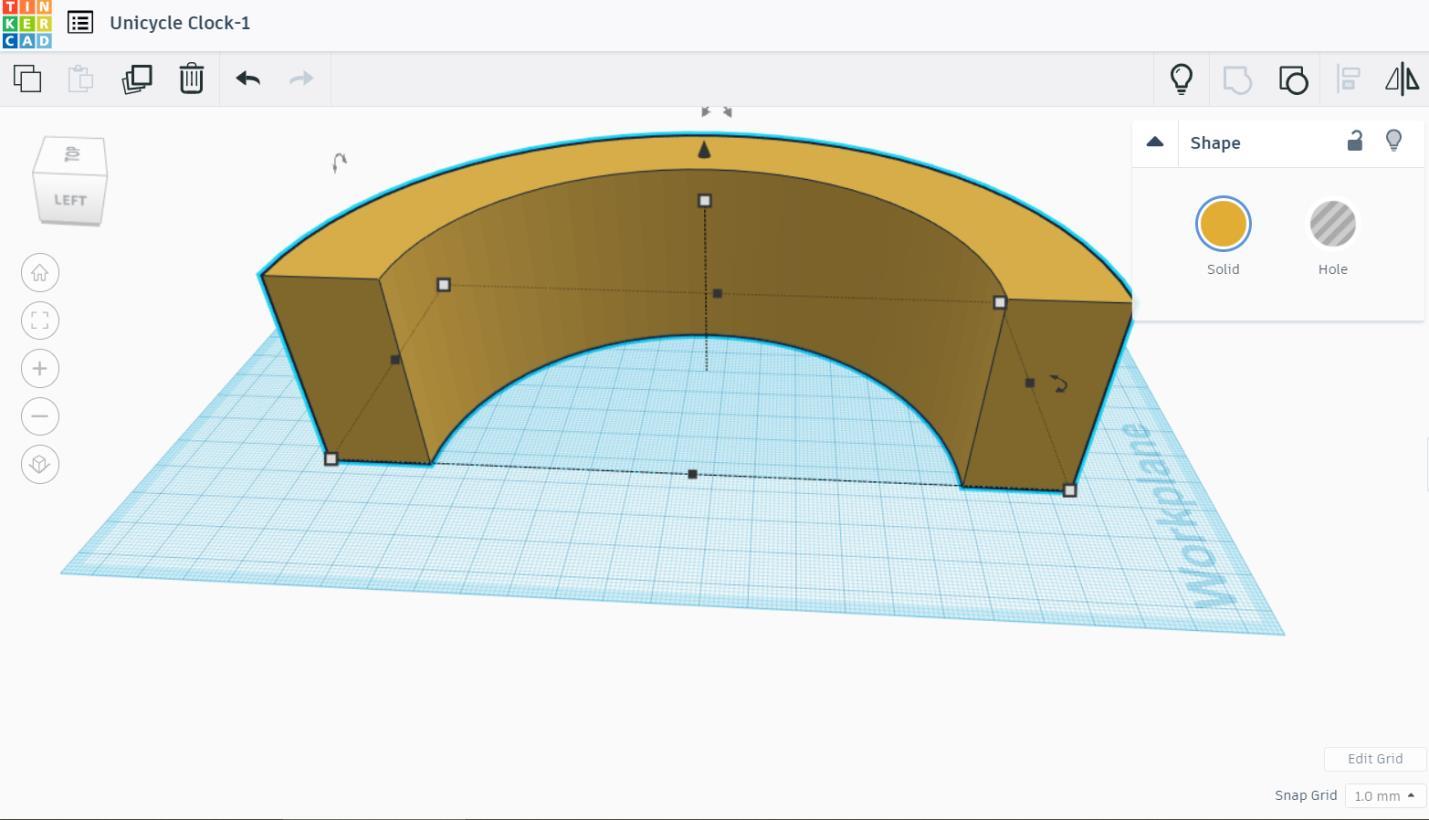Collapse the Shape panel
The width and height of the screenshot is (1429, 820).
click(x=1155, y=142)
